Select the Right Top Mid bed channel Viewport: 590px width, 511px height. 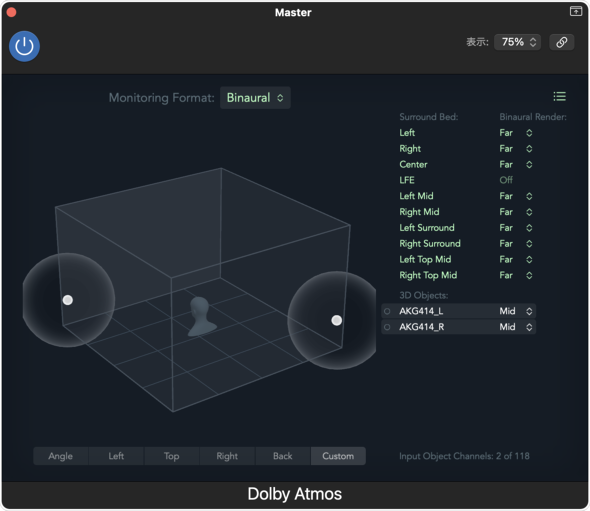coord(428,275)
